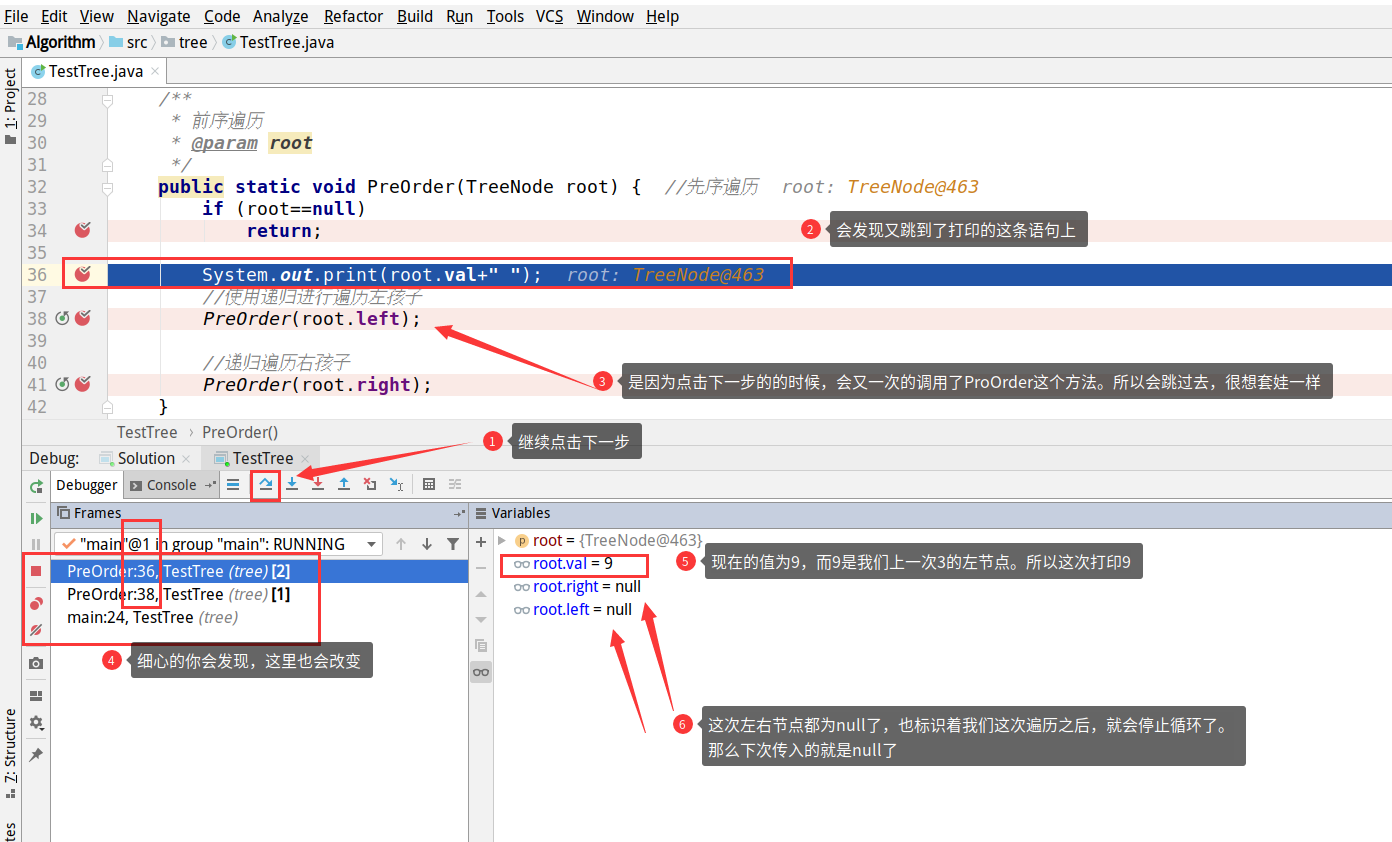Open the Project tool window sidebar
This screenshot has height=842, width=1392.
(10, 105)
